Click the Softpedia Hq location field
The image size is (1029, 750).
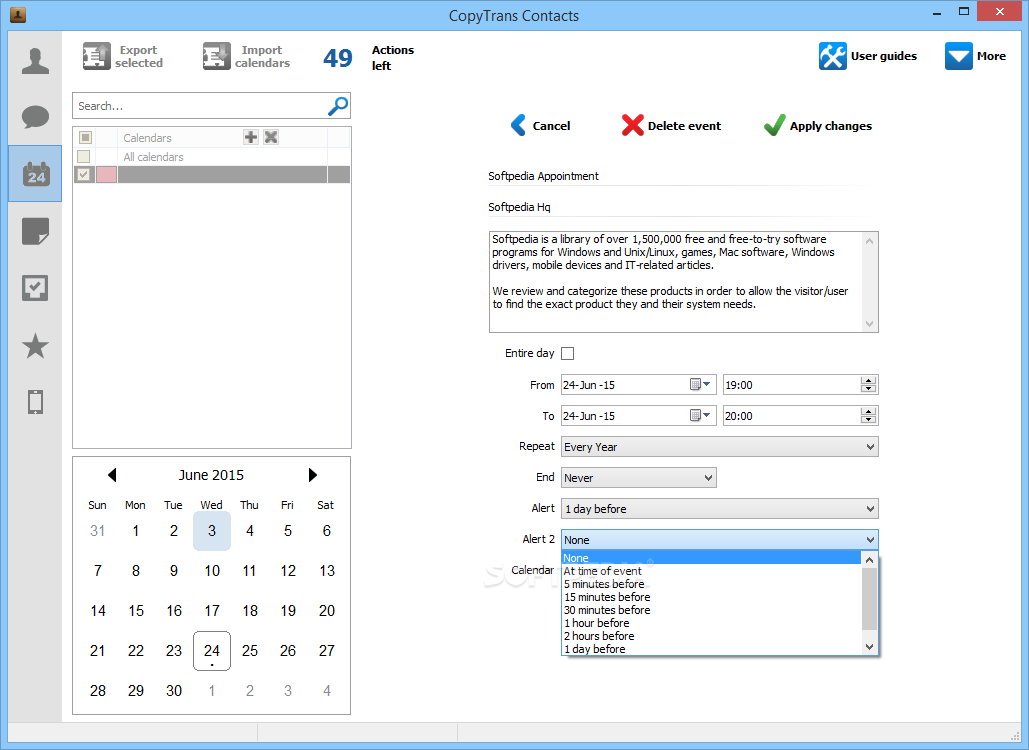(x=682, y=207)
